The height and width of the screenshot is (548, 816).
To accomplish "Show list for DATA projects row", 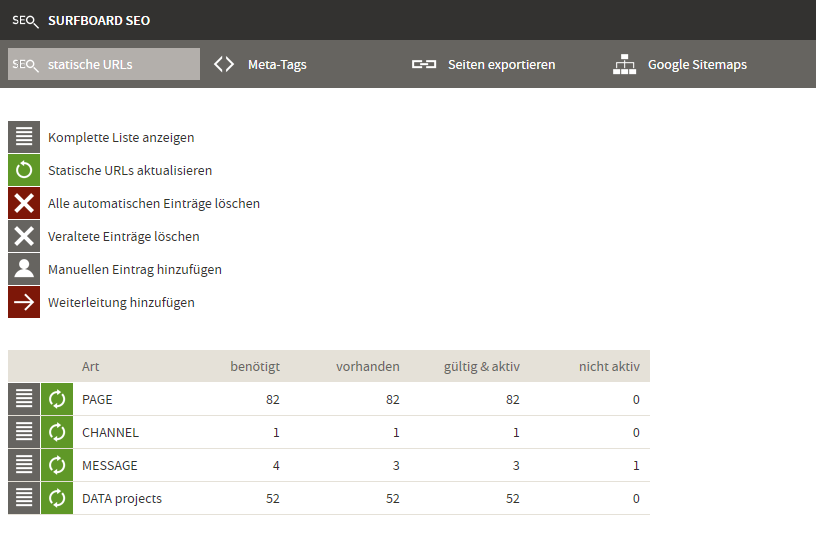I will pyautogui.click(x=24, y=498).
